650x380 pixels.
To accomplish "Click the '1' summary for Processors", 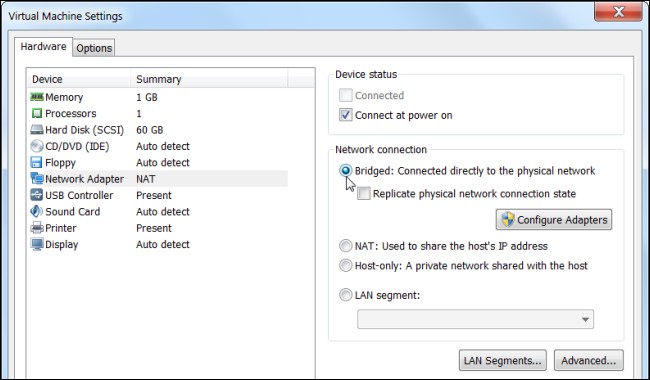I will [139, 113].
